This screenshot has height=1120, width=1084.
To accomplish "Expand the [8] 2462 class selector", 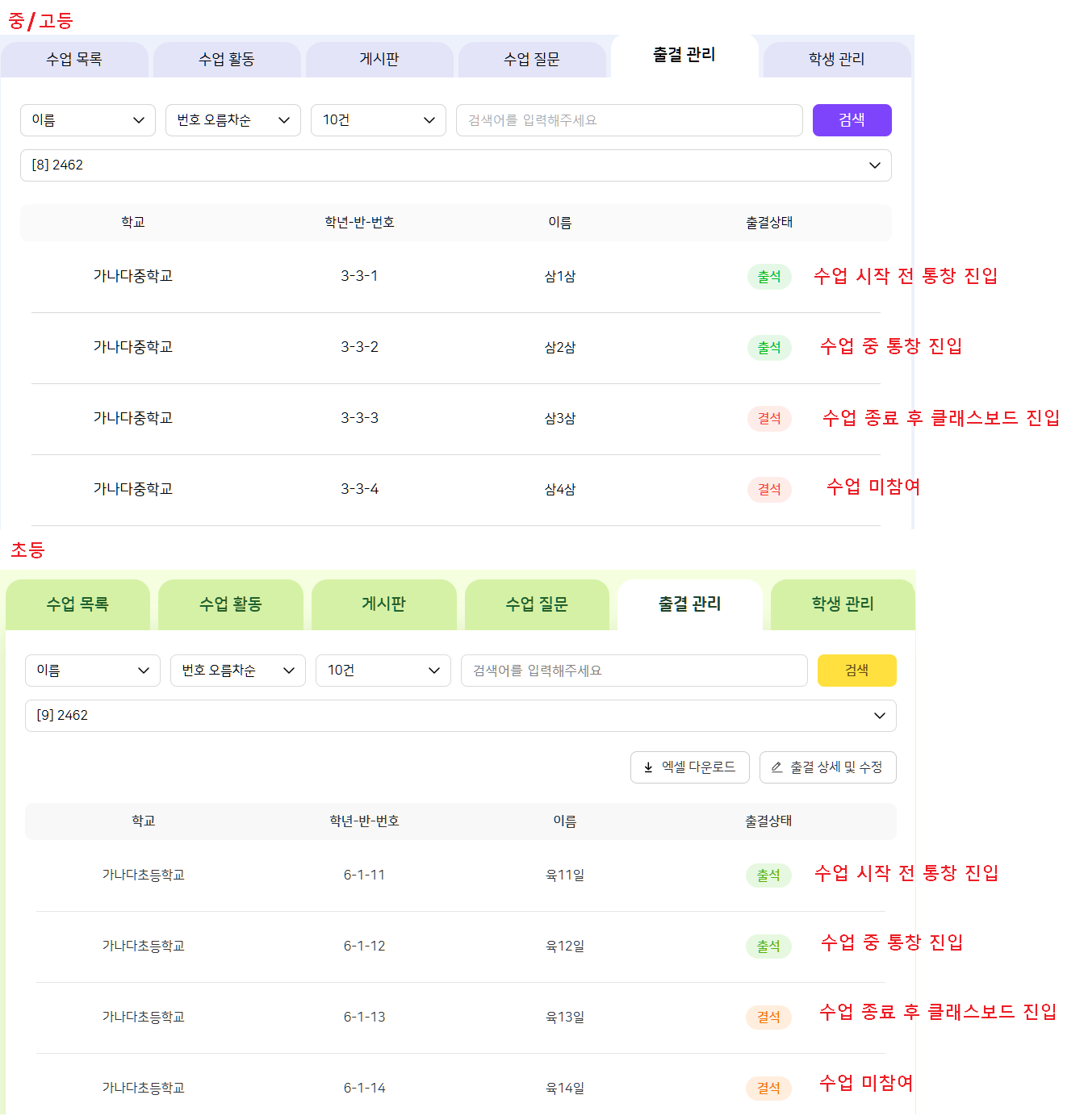I will pos(456,165).
